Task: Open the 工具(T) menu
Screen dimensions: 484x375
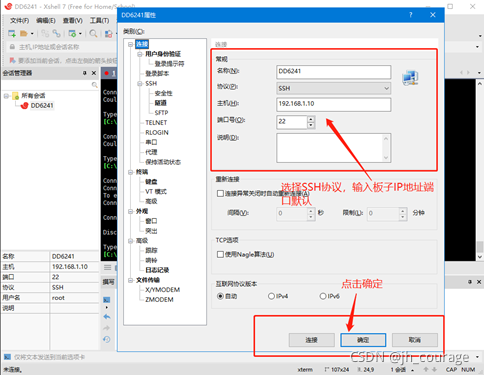Action: 99,21
